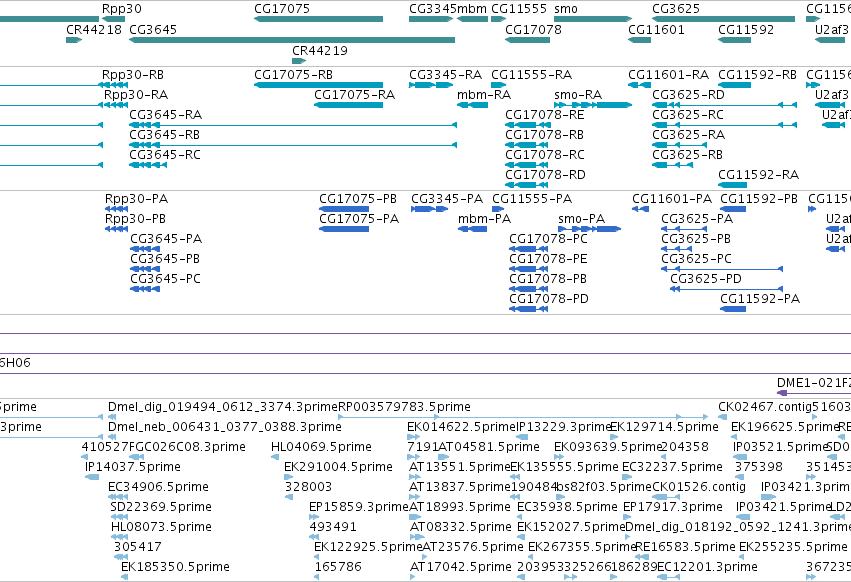This screenshot has width=851, height=582.
Task: Click the EK255235.5prime EST label
Action: coord(793,547)
